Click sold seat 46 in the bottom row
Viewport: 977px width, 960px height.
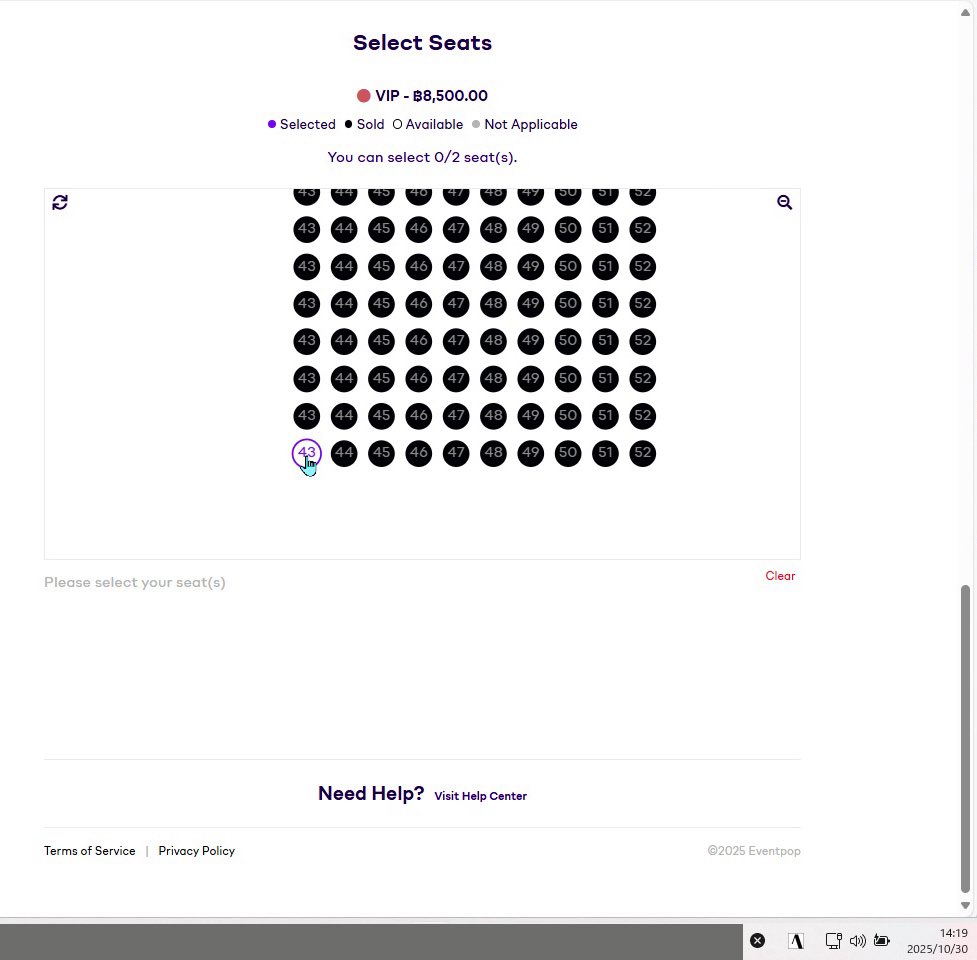point(419,453)
